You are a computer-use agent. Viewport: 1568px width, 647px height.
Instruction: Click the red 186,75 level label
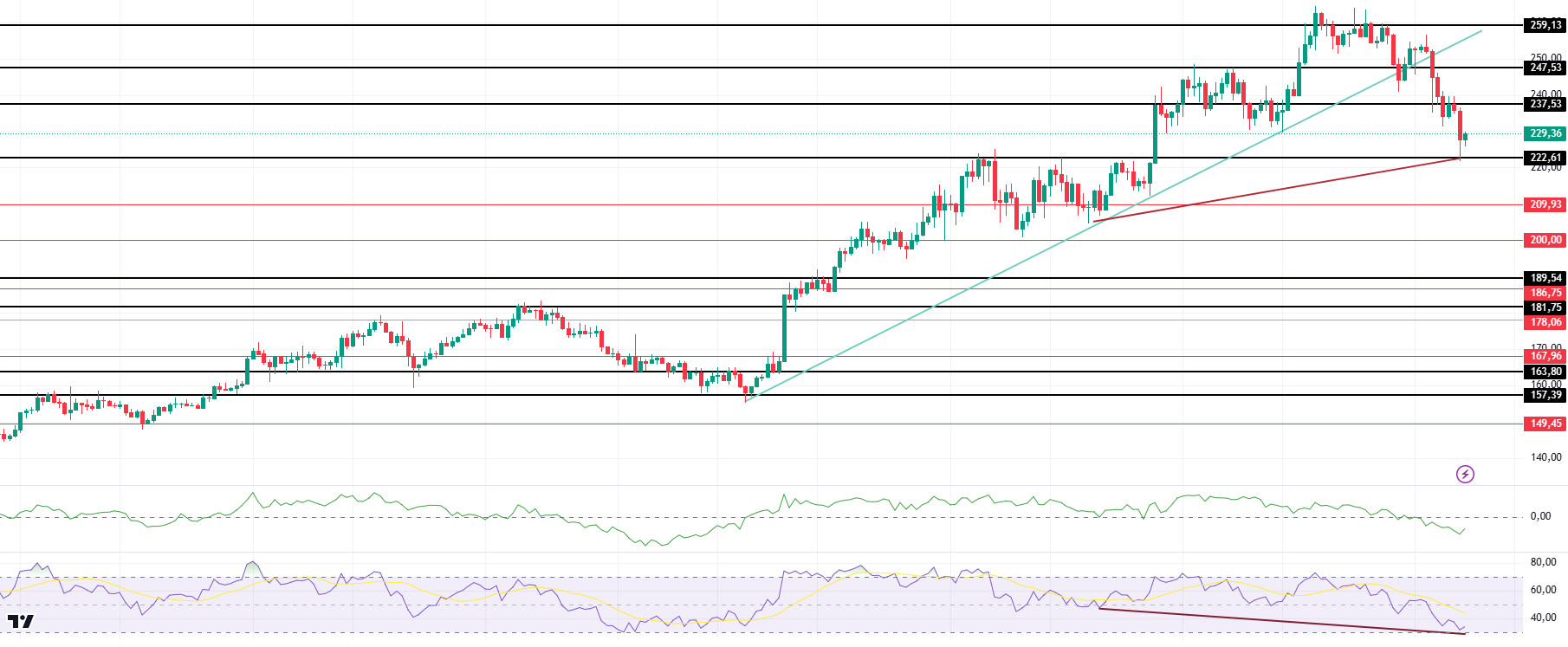[1545, 293]
